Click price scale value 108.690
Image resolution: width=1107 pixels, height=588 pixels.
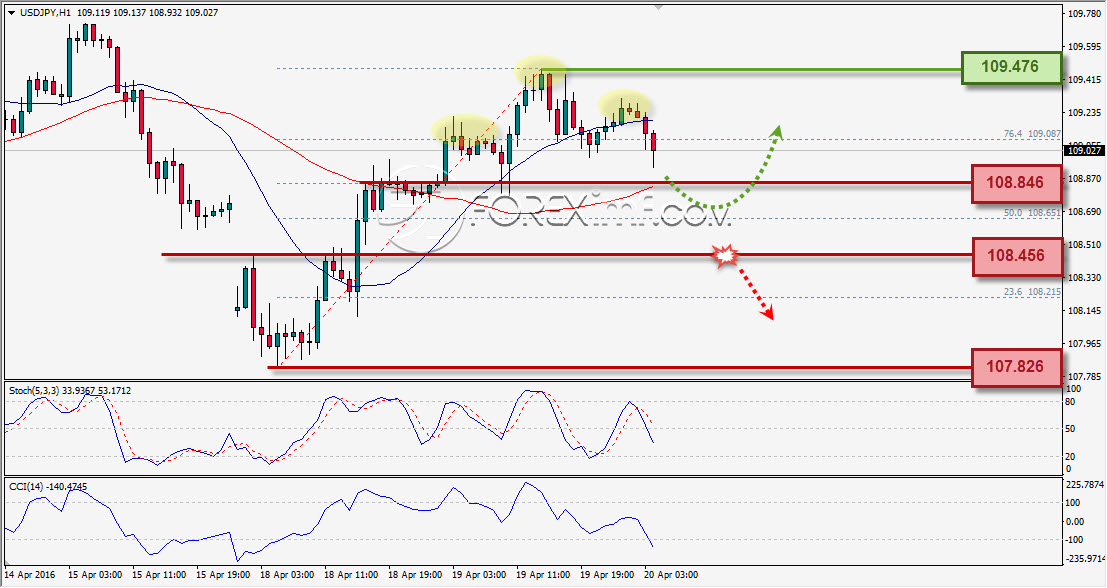[1084, 211]
